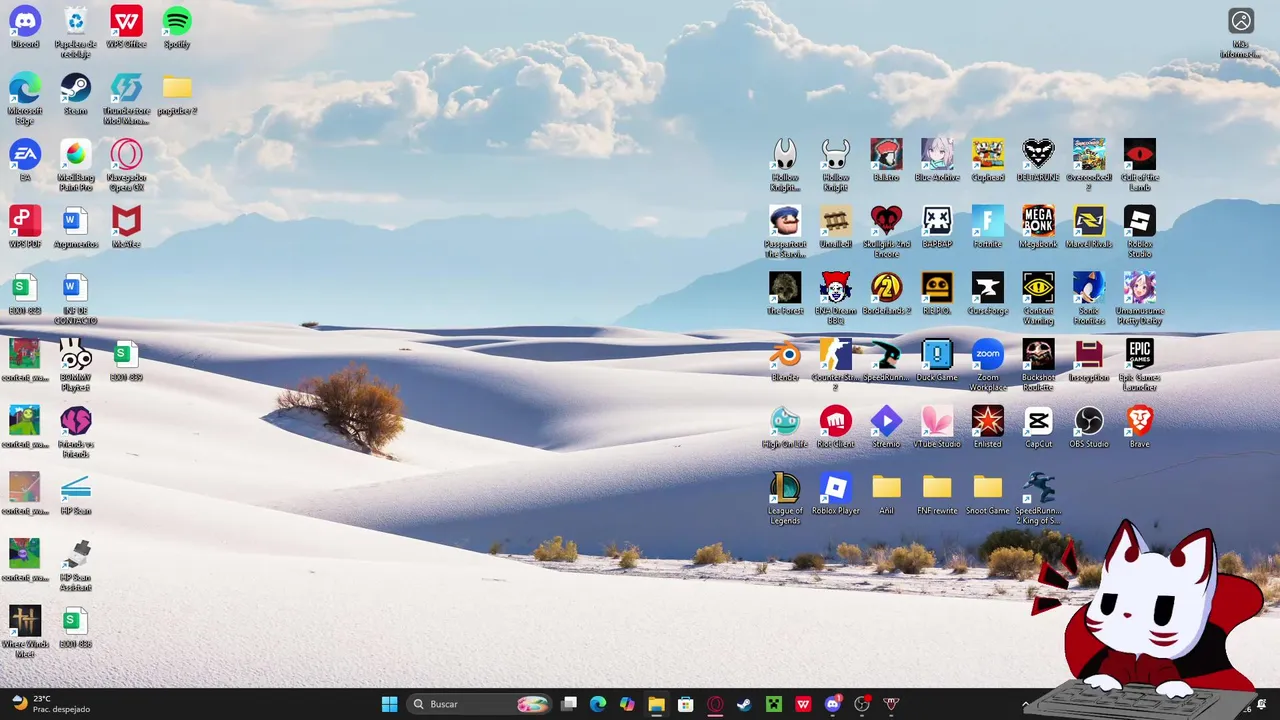Show hidden system tray icons

click(x=1025, y=704)
